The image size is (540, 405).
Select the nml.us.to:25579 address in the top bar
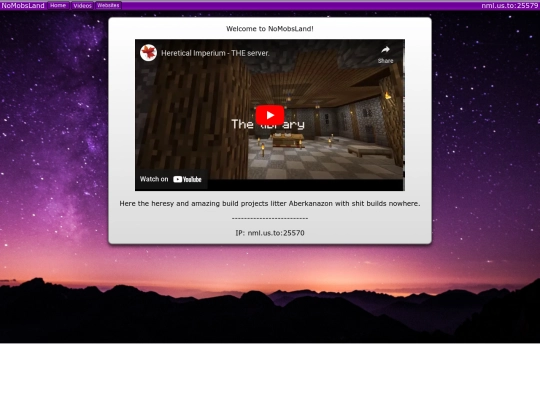coord(510,6)
